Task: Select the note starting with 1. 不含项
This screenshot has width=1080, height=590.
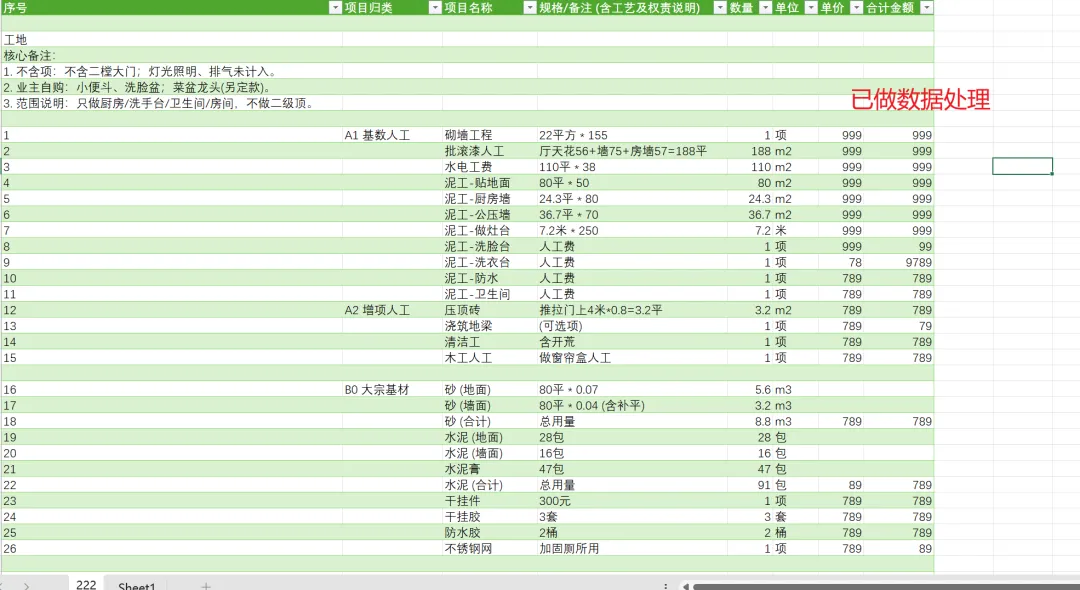Action: pos(172,72)
